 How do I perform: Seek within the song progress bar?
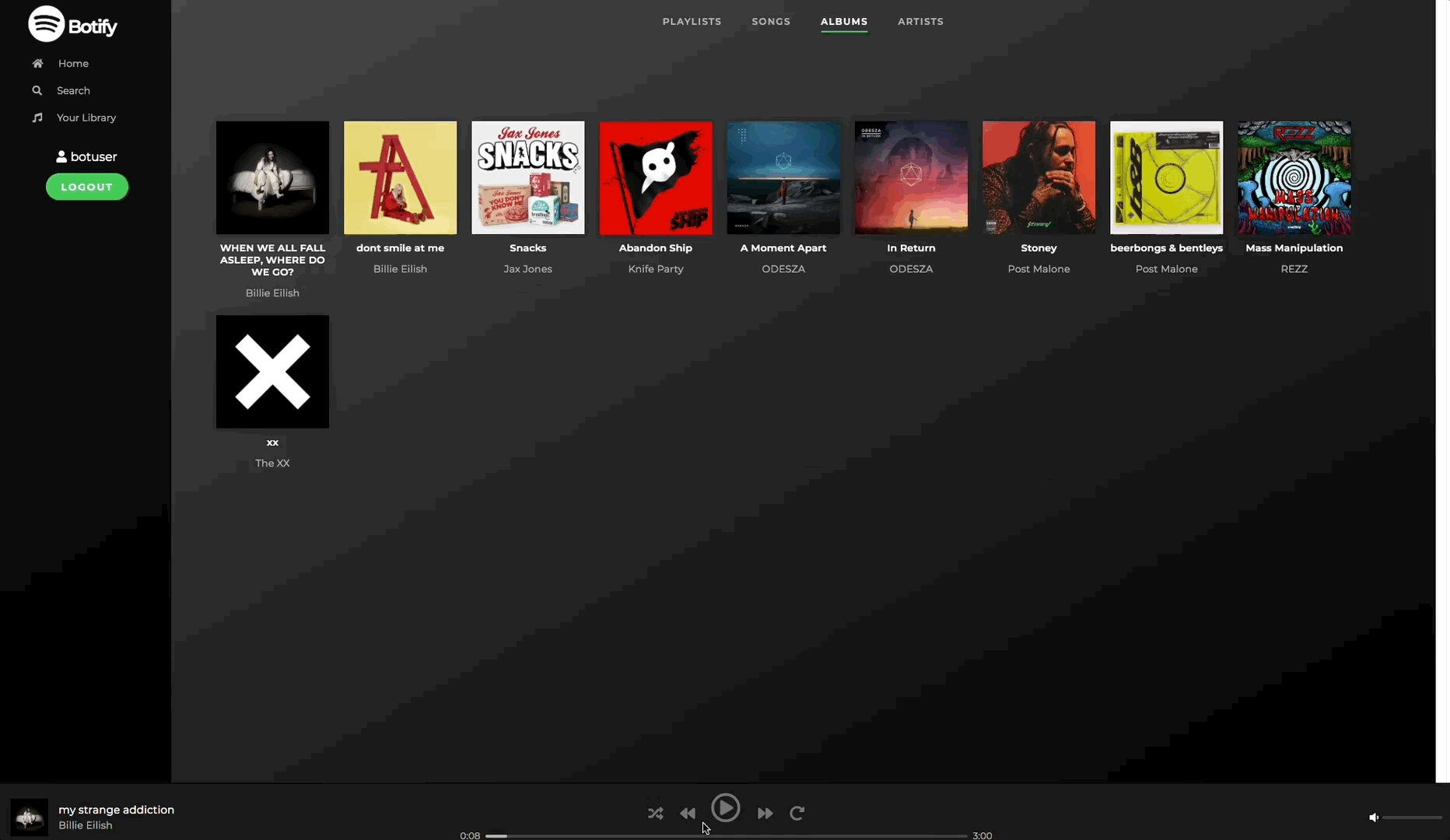[727, 836]
